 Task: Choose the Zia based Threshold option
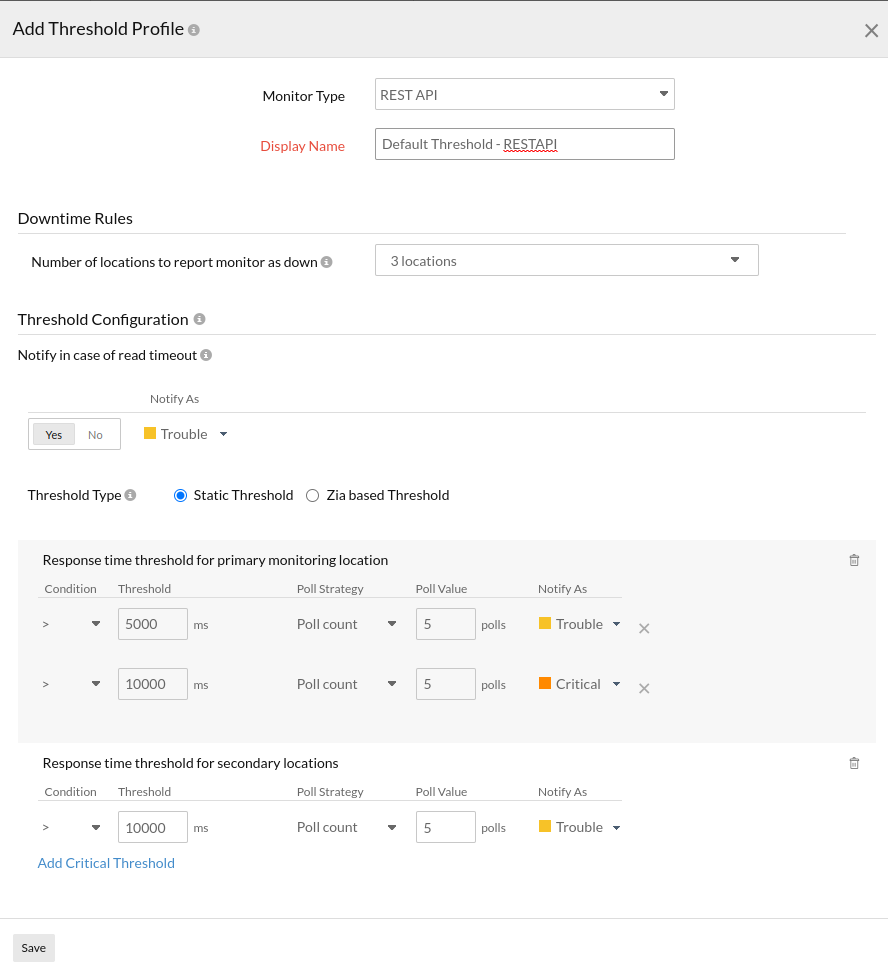(x=312, y=495)
